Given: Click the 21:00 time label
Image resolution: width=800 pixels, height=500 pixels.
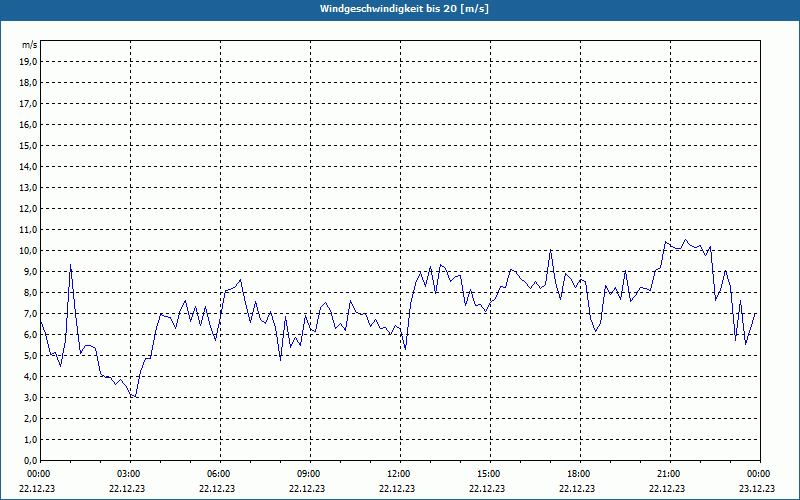Looking at the screenshot, I should (x=669, y=474).
